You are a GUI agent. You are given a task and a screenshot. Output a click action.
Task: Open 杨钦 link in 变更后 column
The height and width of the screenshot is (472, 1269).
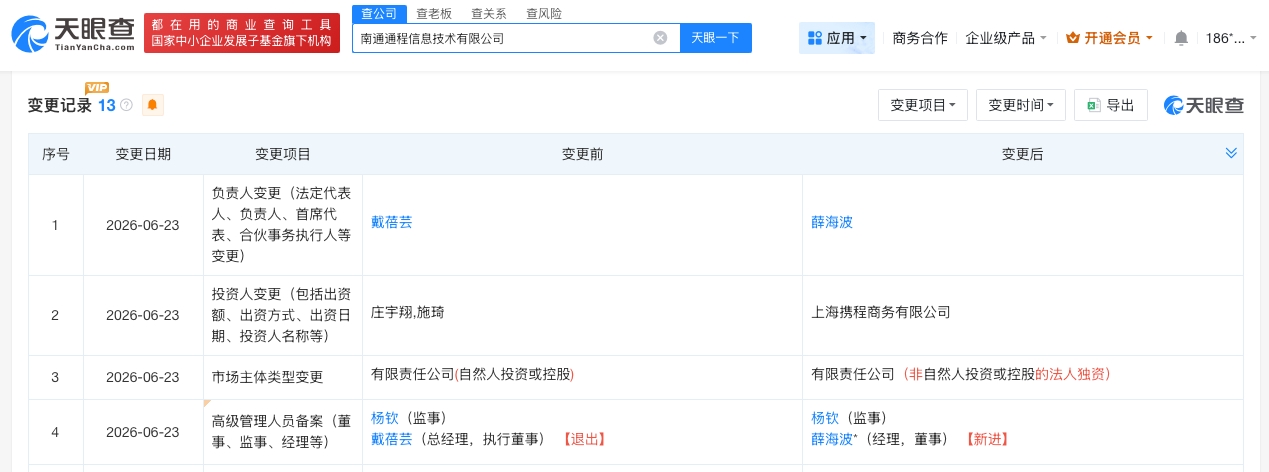coord(825,418)
